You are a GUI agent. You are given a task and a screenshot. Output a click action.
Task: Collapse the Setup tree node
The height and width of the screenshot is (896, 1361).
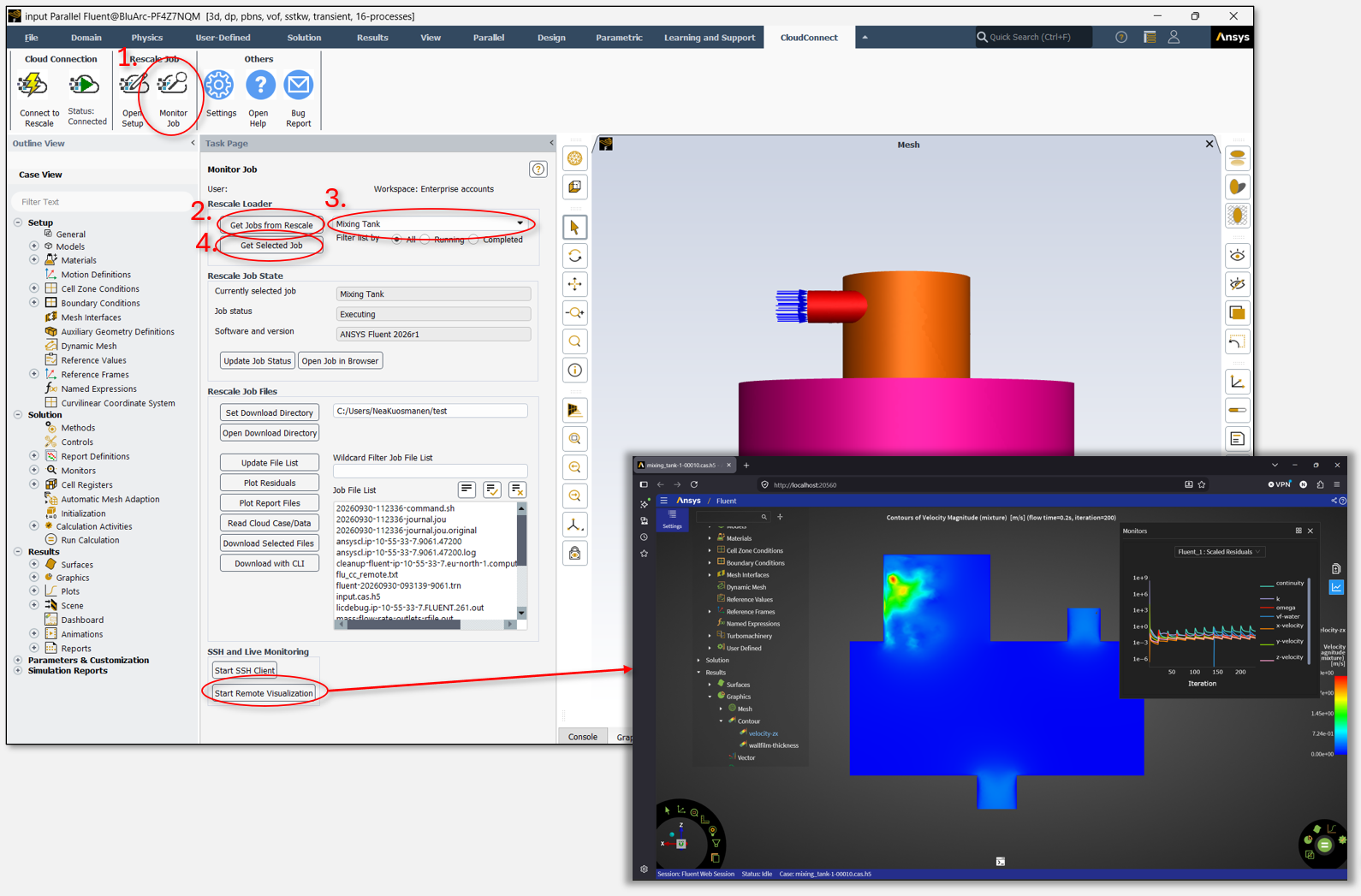(x=18, y=223)
